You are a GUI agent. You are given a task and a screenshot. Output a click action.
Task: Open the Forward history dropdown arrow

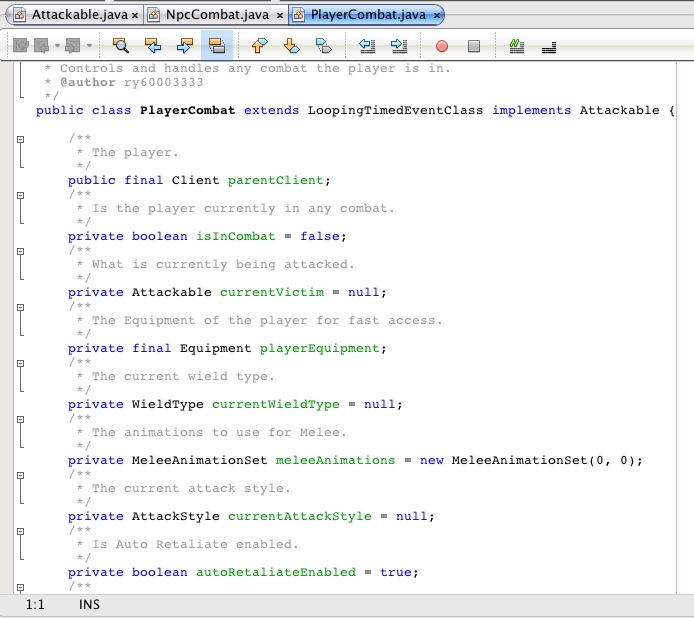pos(89,46)
